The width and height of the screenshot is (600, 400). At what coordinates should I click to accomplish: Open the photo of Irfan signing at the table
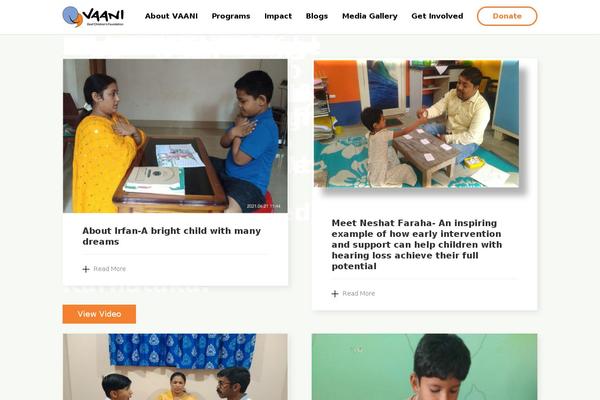[175, 136]
